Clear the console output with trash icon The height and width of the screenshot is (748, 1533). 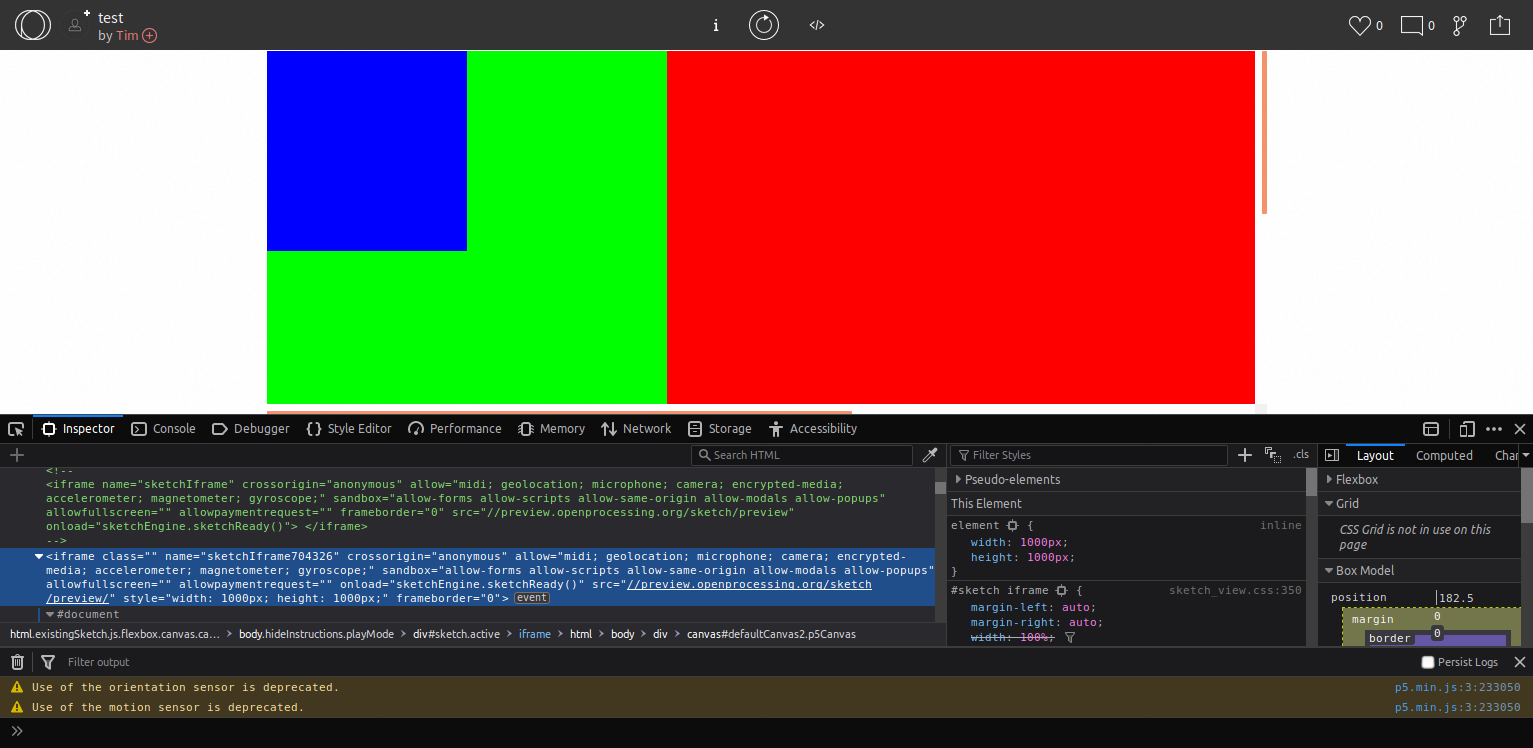pos(17,662)
